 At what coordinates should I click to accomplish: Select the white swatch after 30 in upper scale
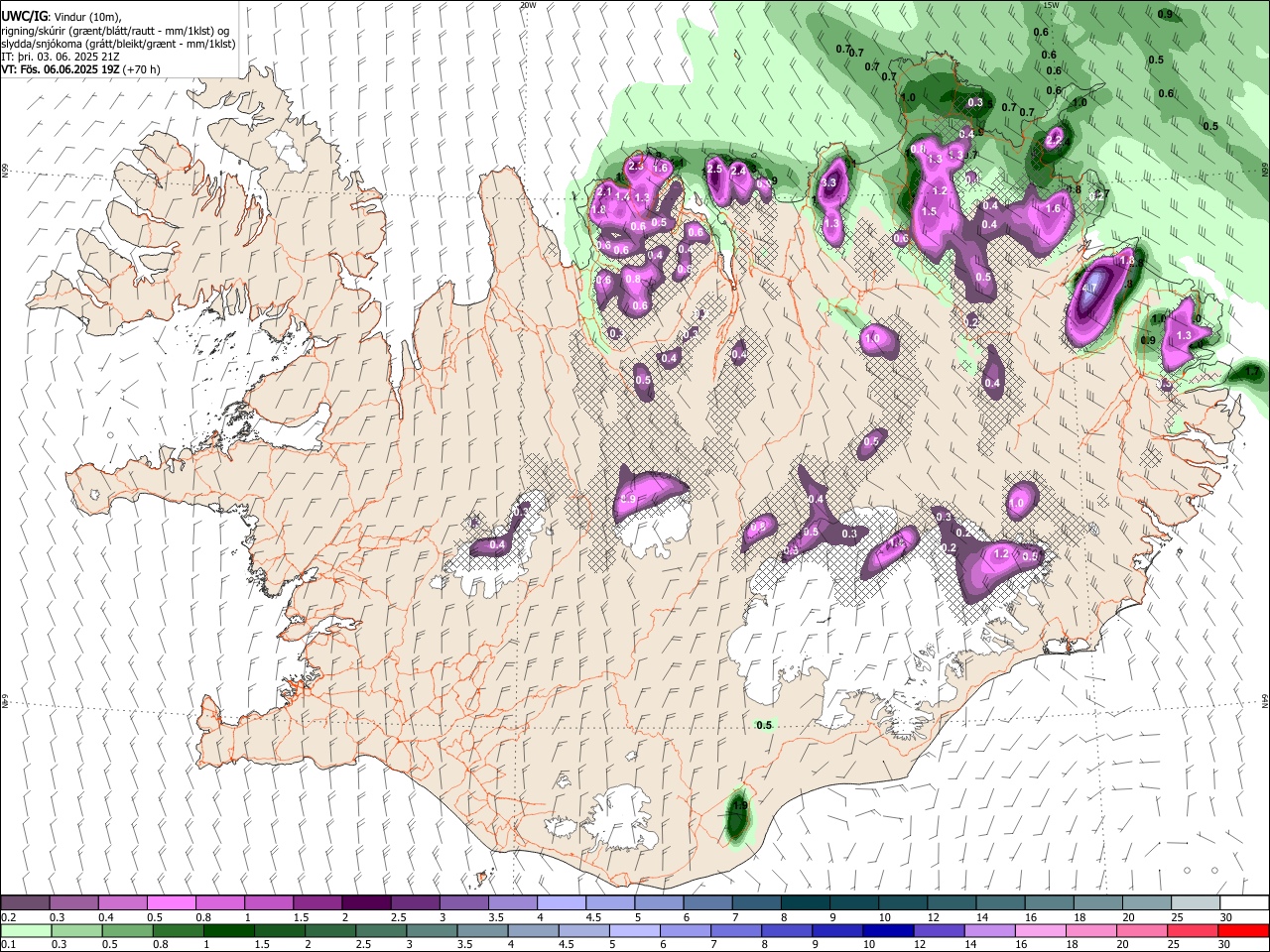[1245, 902]
